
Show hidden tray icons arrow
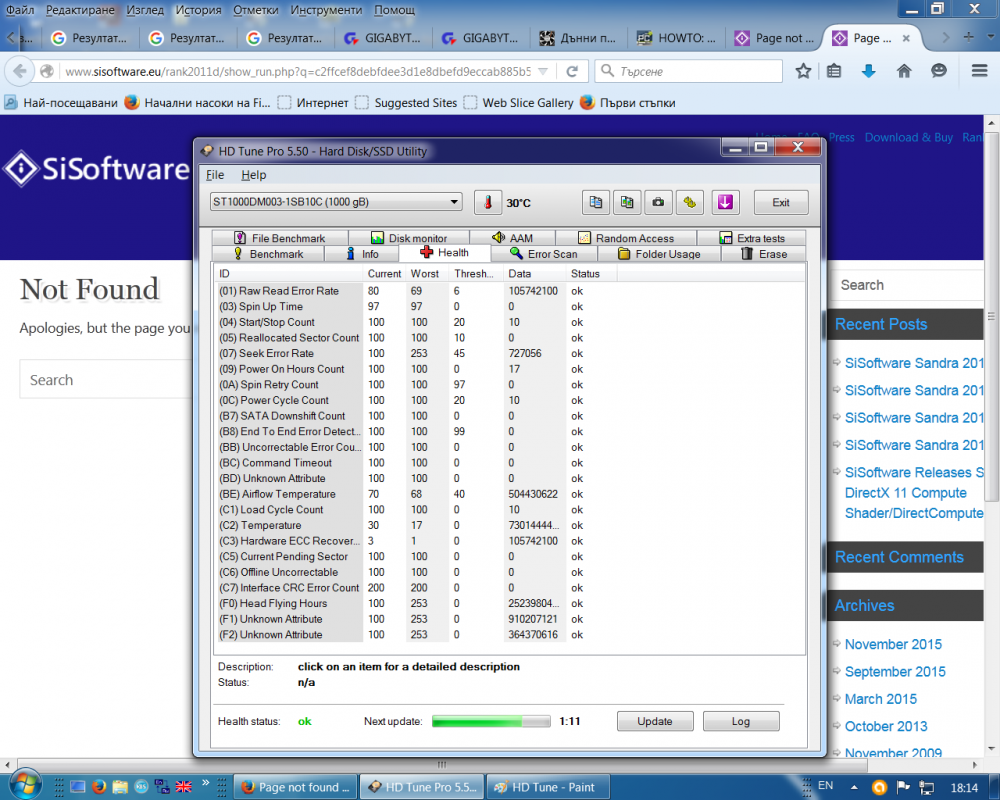coord(854,787)
